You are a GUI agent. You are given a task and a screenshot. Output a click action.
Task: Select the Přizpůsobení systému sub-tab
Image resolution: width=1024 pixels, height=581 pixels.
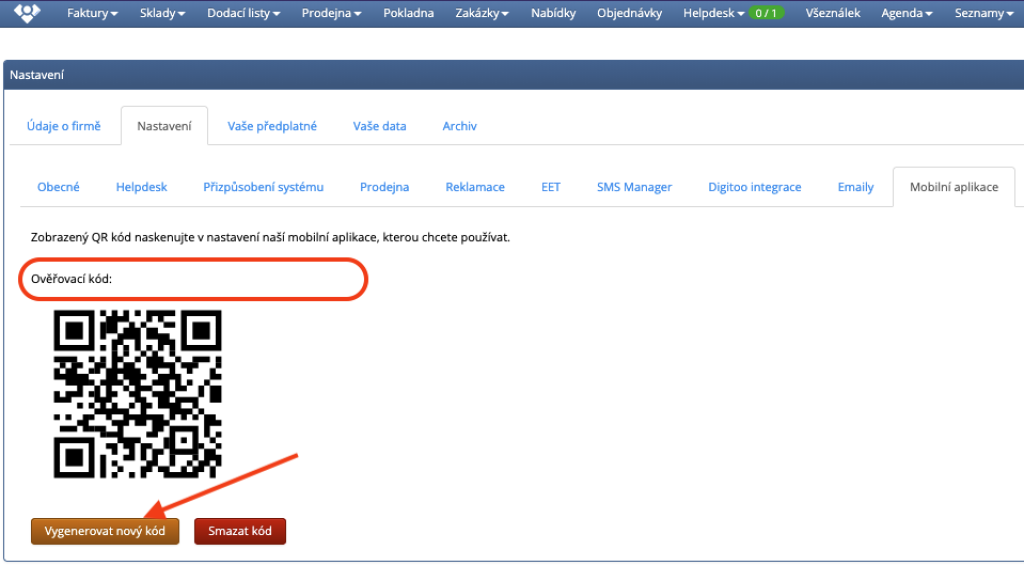click(x=263, y=187)
